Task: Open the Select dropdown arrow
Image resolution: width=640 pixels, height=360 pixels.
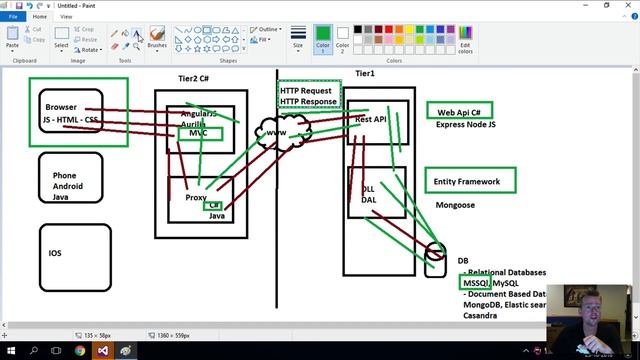Action: pos(62,51)
